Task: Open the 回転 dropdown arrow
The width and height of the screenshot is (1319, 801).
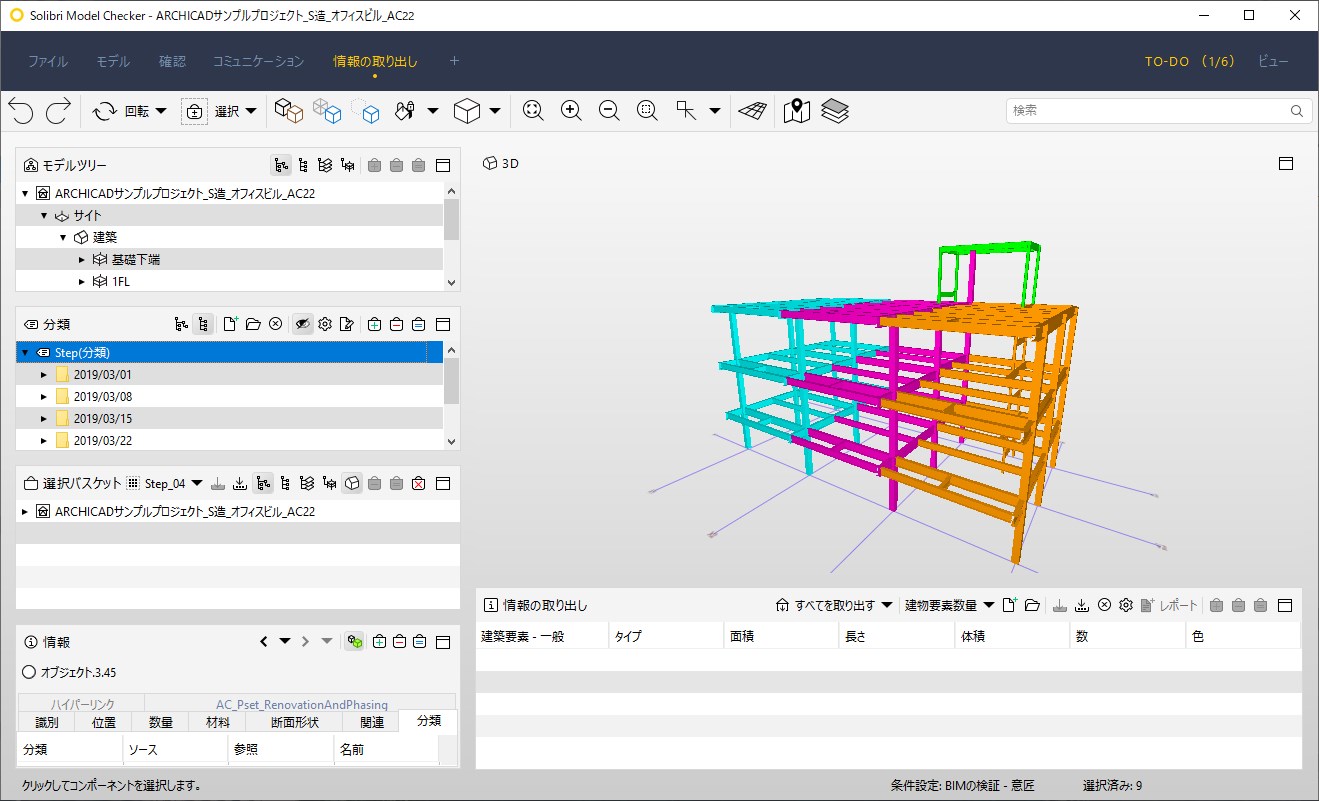Action: tap(160, 111)
